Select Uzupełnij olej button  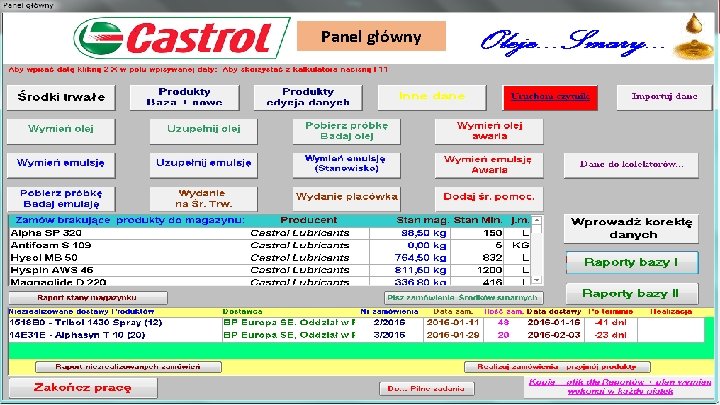coord(203,131)
